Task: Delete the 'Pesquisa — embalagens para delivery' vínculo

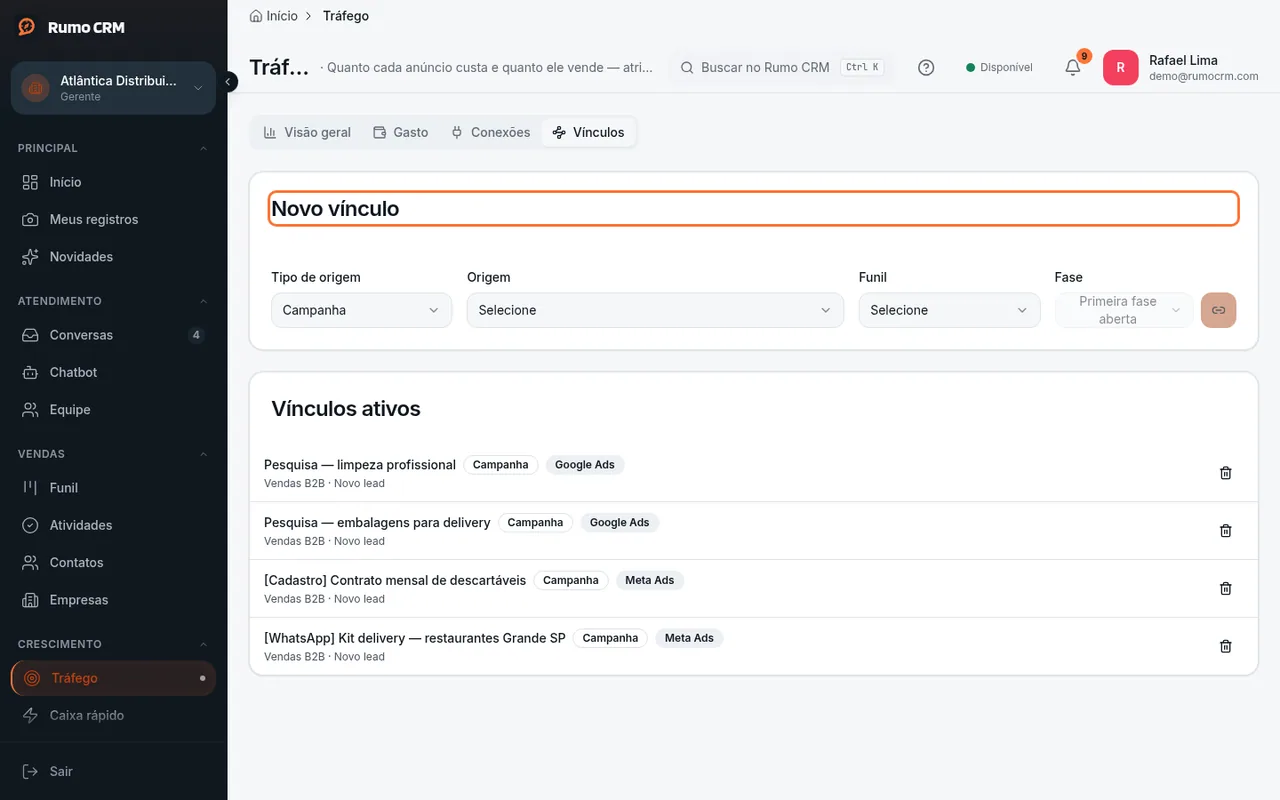Action: point(1226,531)
